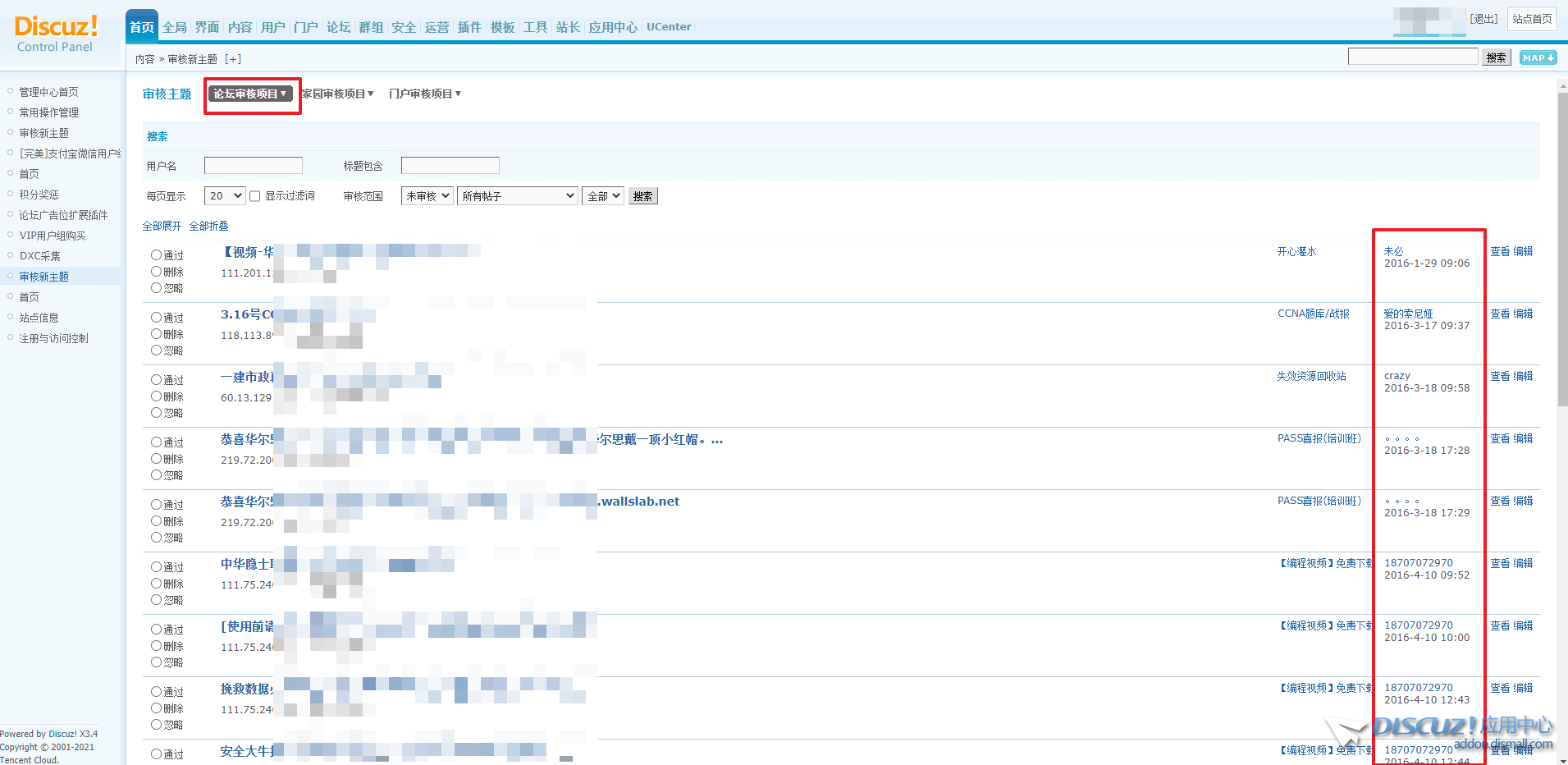The image size is (1568, 765).
Task: Go to 积分奖惩 in the sidebar
Action: coord(39,195)
